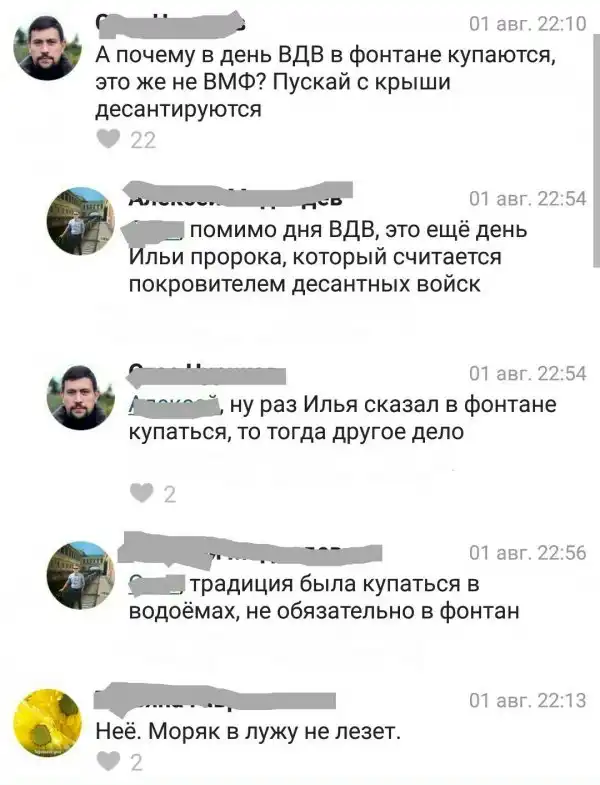Like the comment 'Моряк в лужу не лезет'

coord(108,761)
